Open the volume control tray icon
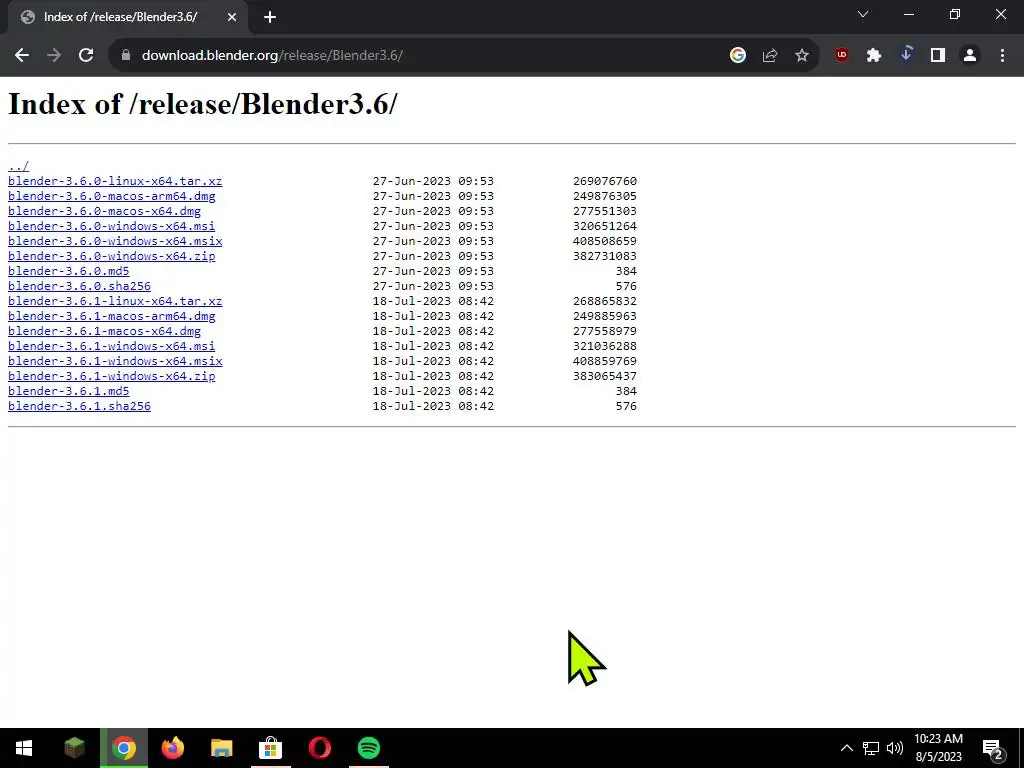The image size is (1024, 768). (x=895, y=748)
